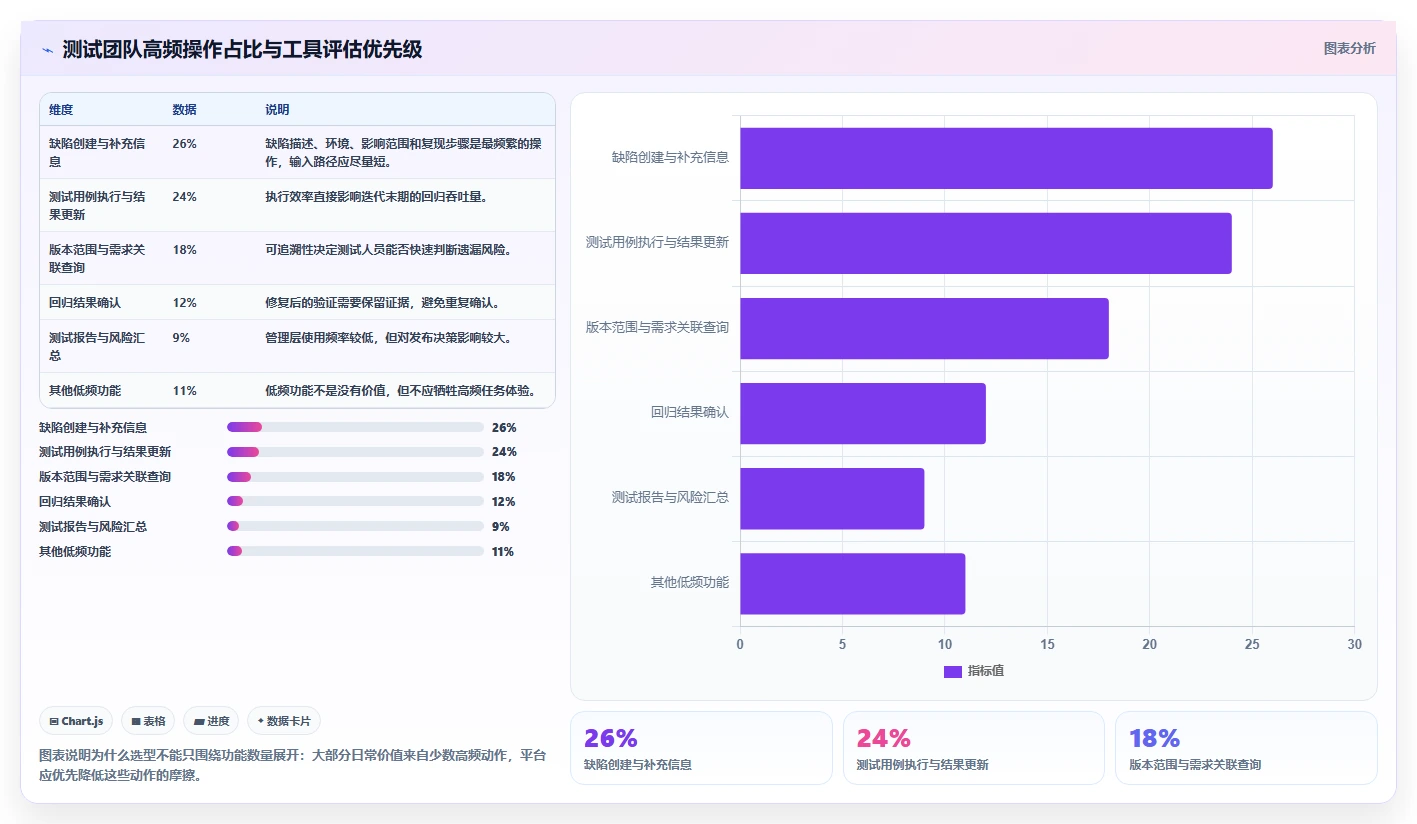The image size is (1417, 824).
Task: Click the 24% value beside the progress bars
Action: tap(504, 452)
